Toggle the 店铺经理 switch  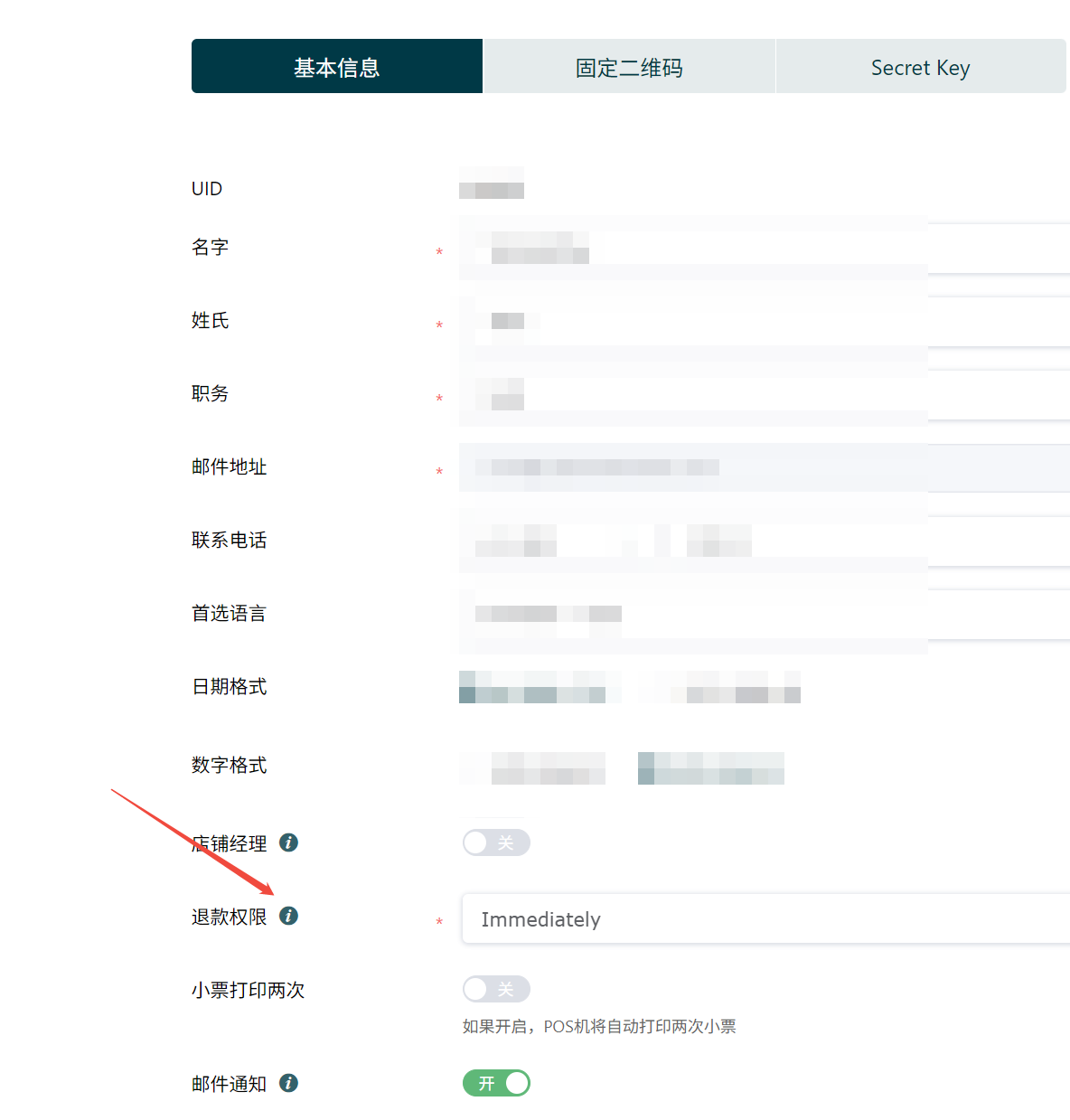coord(496,842)
